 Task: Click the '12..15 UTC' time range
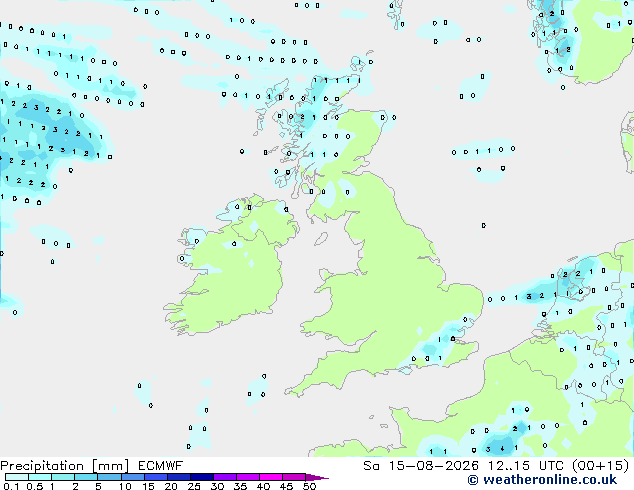tap(525, 466)
